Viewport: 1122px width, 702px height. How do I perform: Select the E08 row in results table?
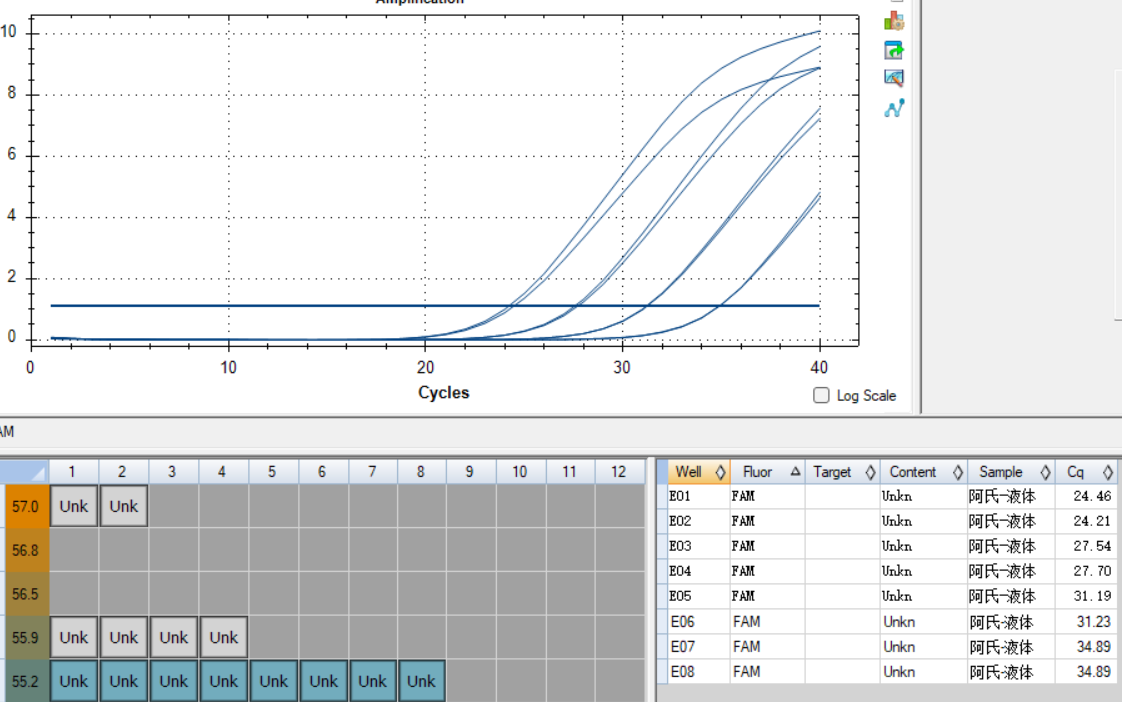coord(887,672)
